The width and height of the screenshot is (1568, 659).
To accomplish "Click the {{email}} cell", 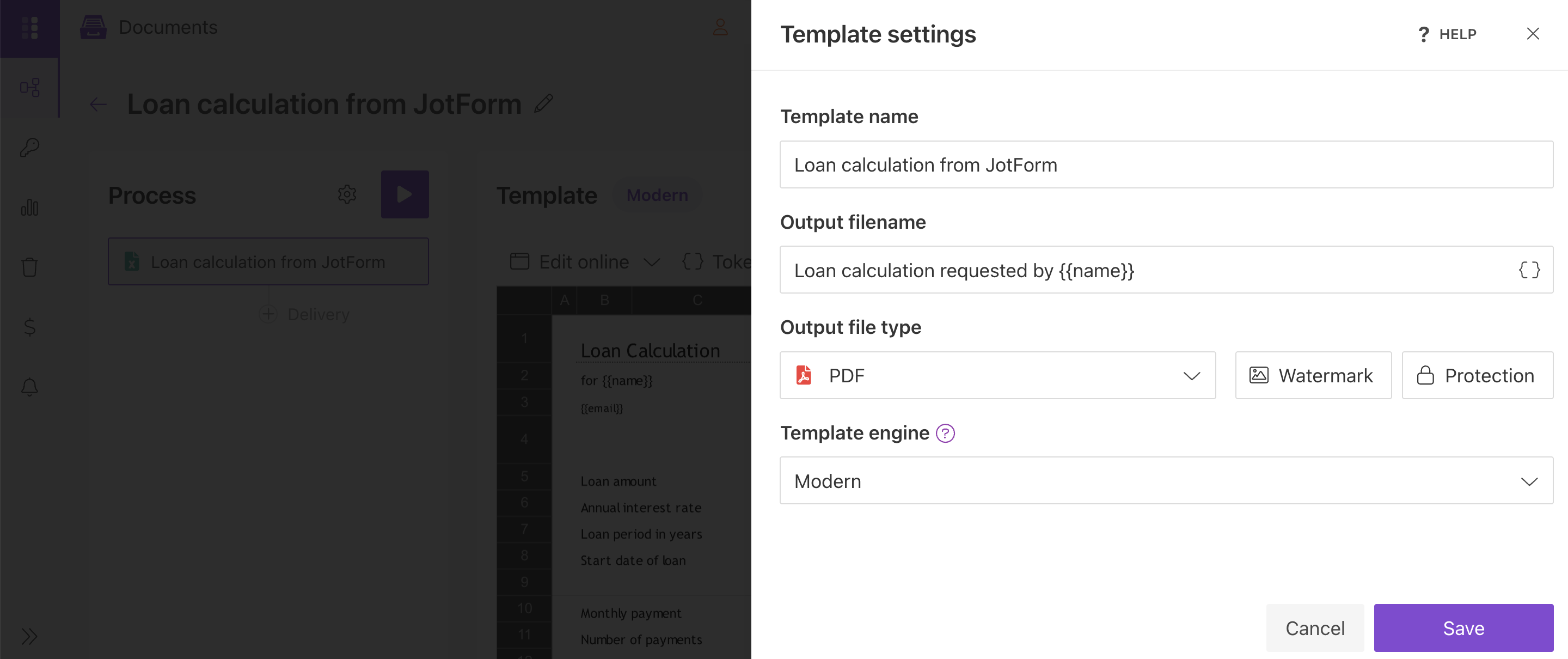I will click(x=602, y=408).
